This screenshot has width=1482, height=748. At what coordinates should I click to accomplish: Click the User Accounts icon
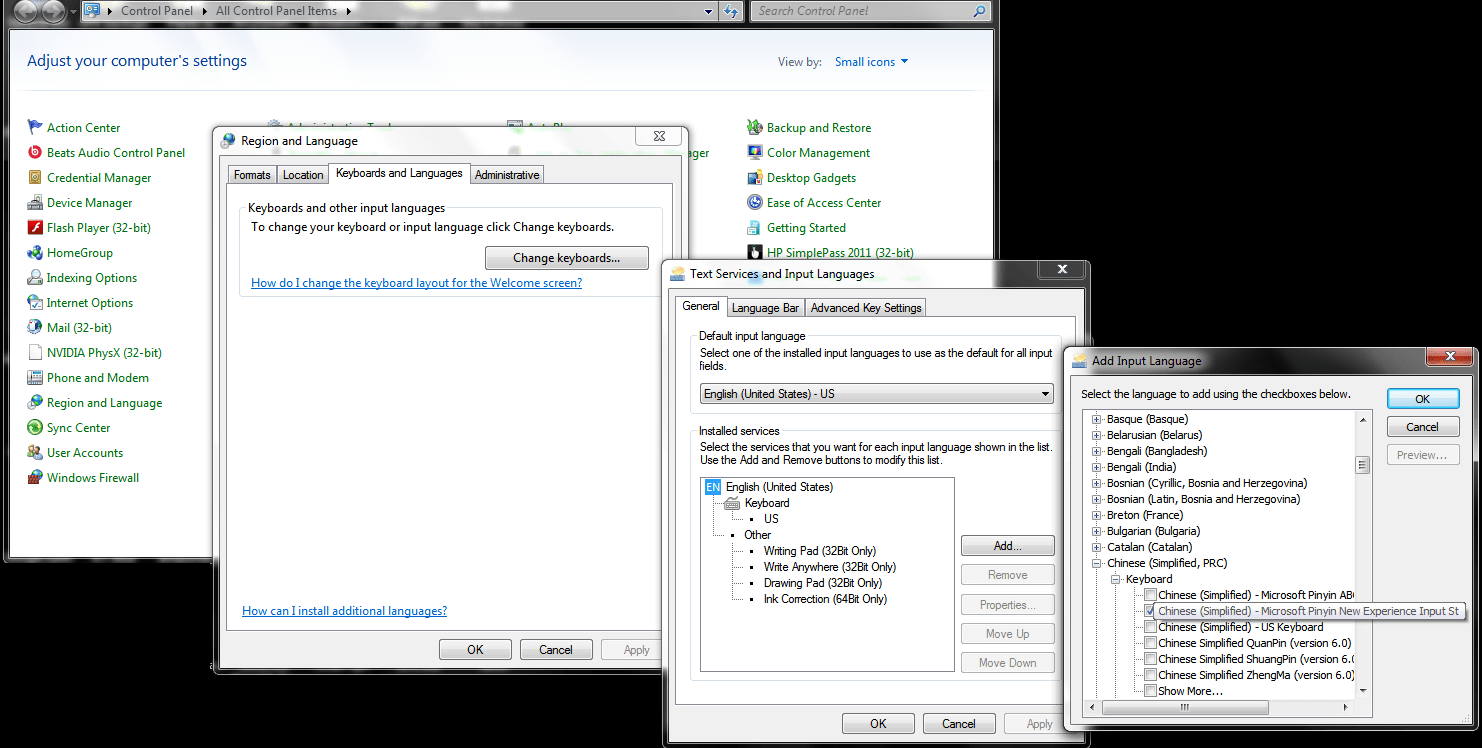pos(36,453)
